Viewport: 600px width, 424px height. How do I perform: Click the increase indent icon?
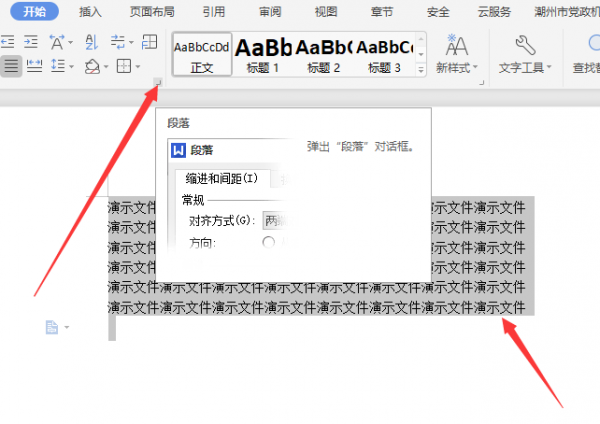pos(32,41)
